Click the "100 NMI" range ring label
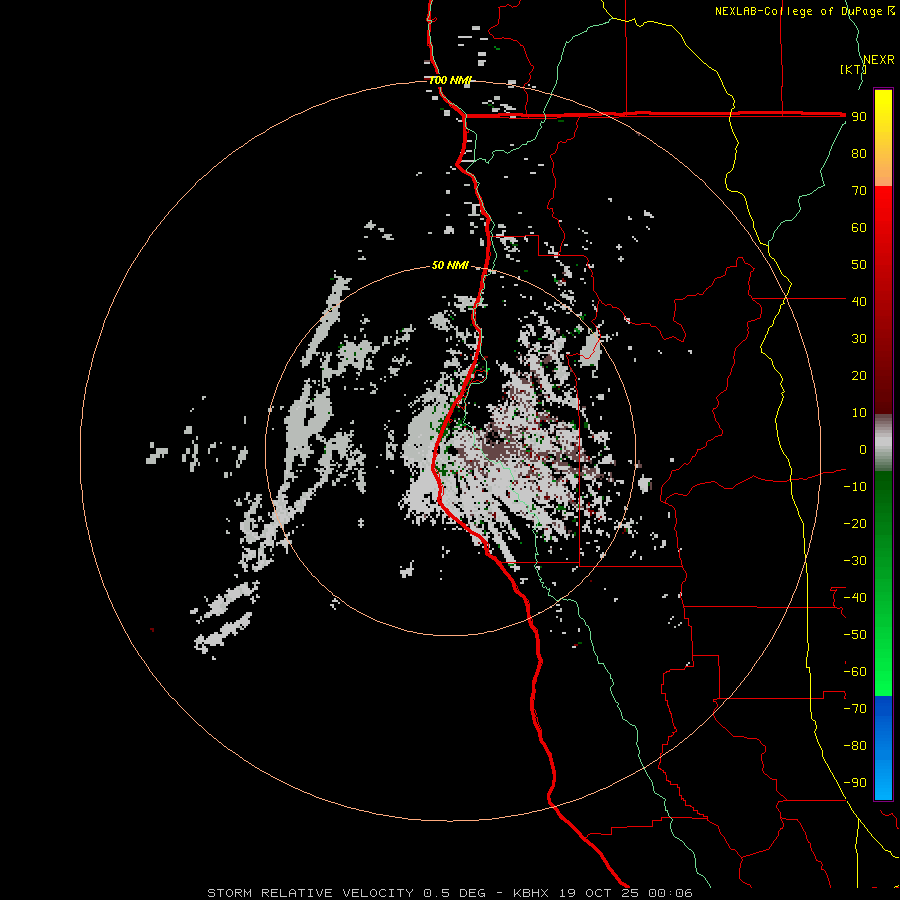Image resolution: width=900 pixels, height=900 pixels. [x=450, y=80]
